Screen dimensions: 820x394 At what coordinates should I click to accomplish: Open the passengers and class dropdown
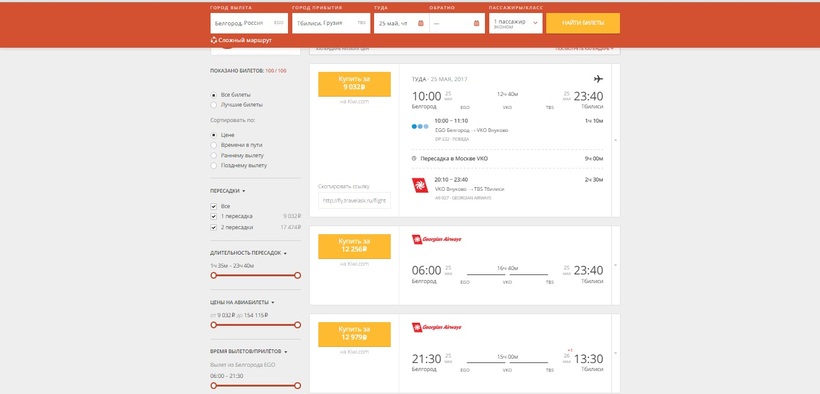coord(516,24)
